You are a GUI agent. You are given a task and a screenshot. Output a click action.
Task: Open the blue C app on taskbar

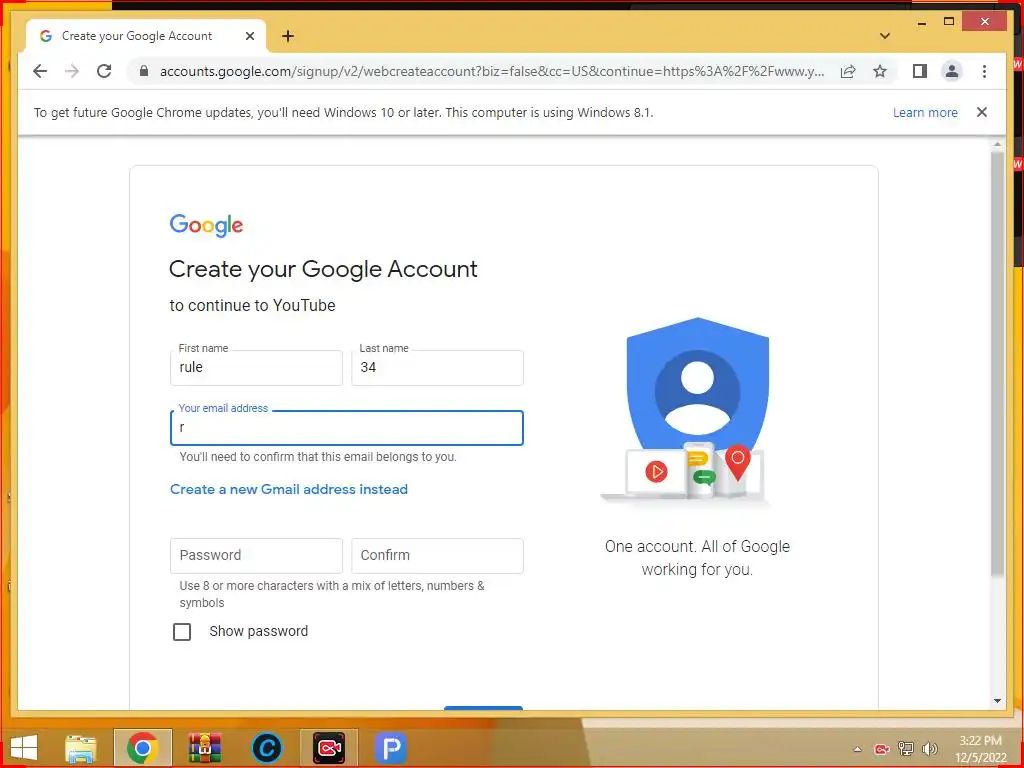point(266,748)
